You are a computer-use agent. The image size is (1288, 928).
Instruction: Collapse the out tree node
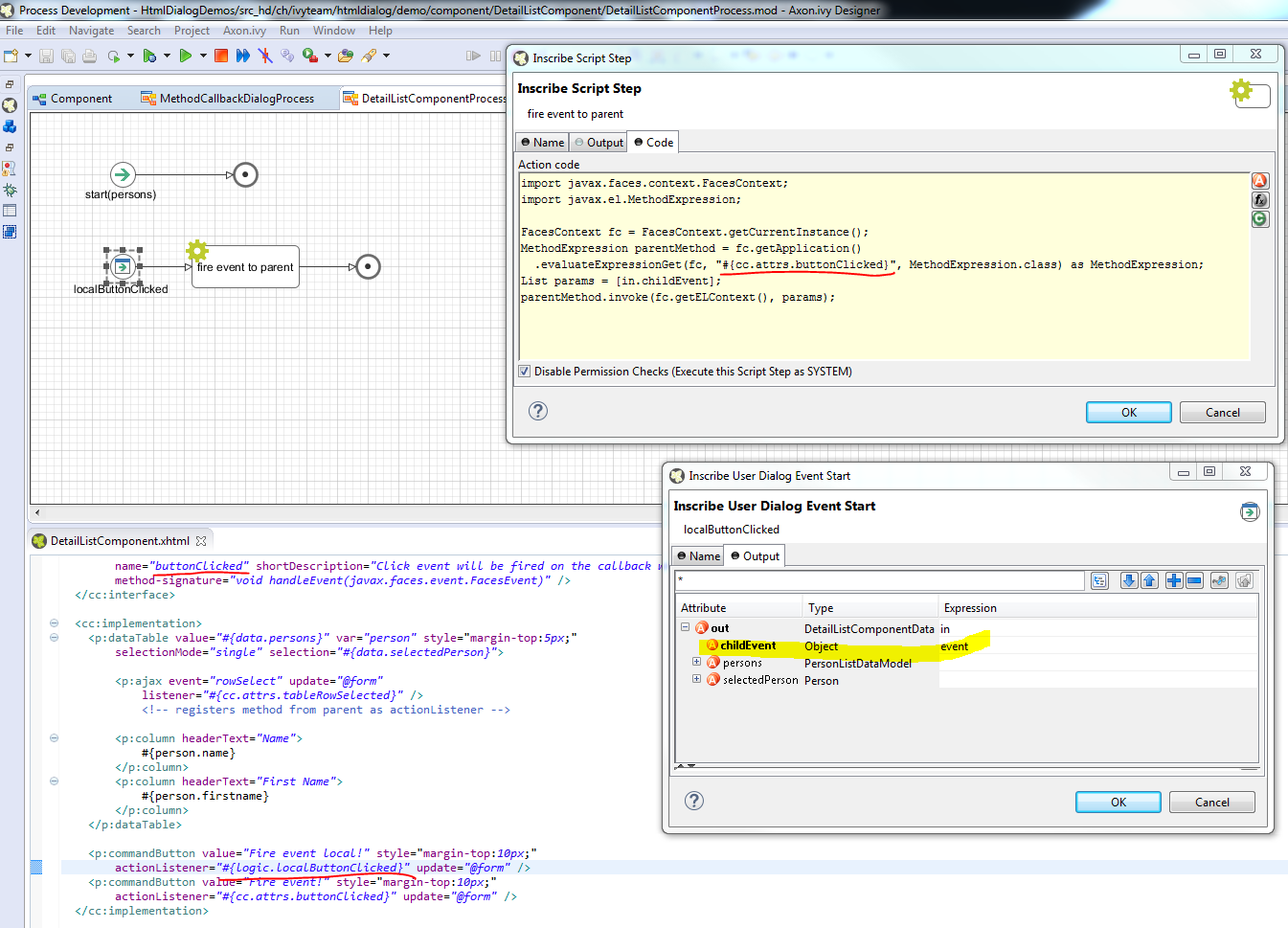tap(685, 627)
